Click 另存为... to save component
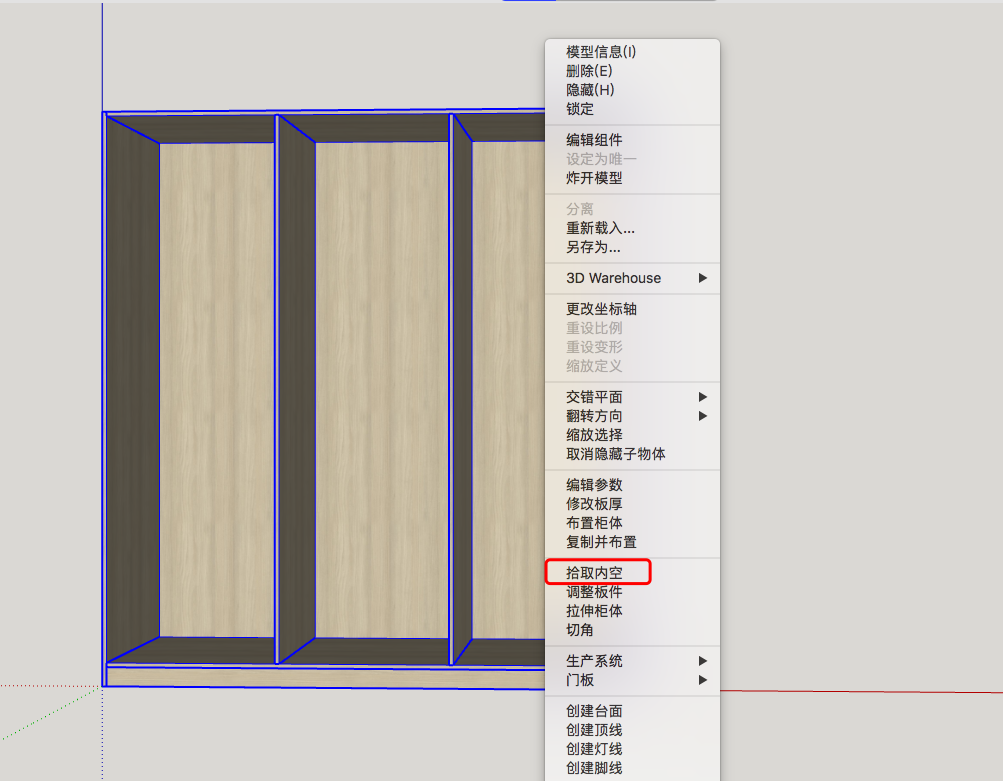This screenshot has width=1003, height=781. [x=593, y=247]
